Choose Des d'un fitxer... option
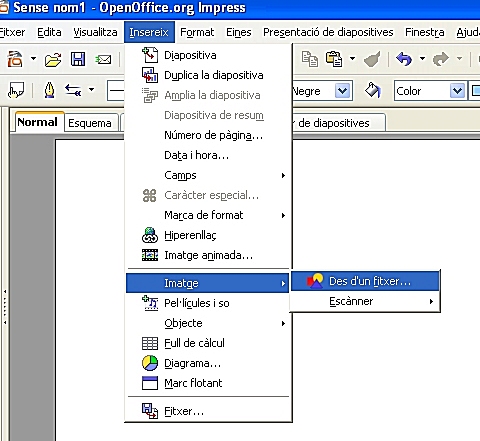This screenshot has height=441, width=480. [365, 281]
